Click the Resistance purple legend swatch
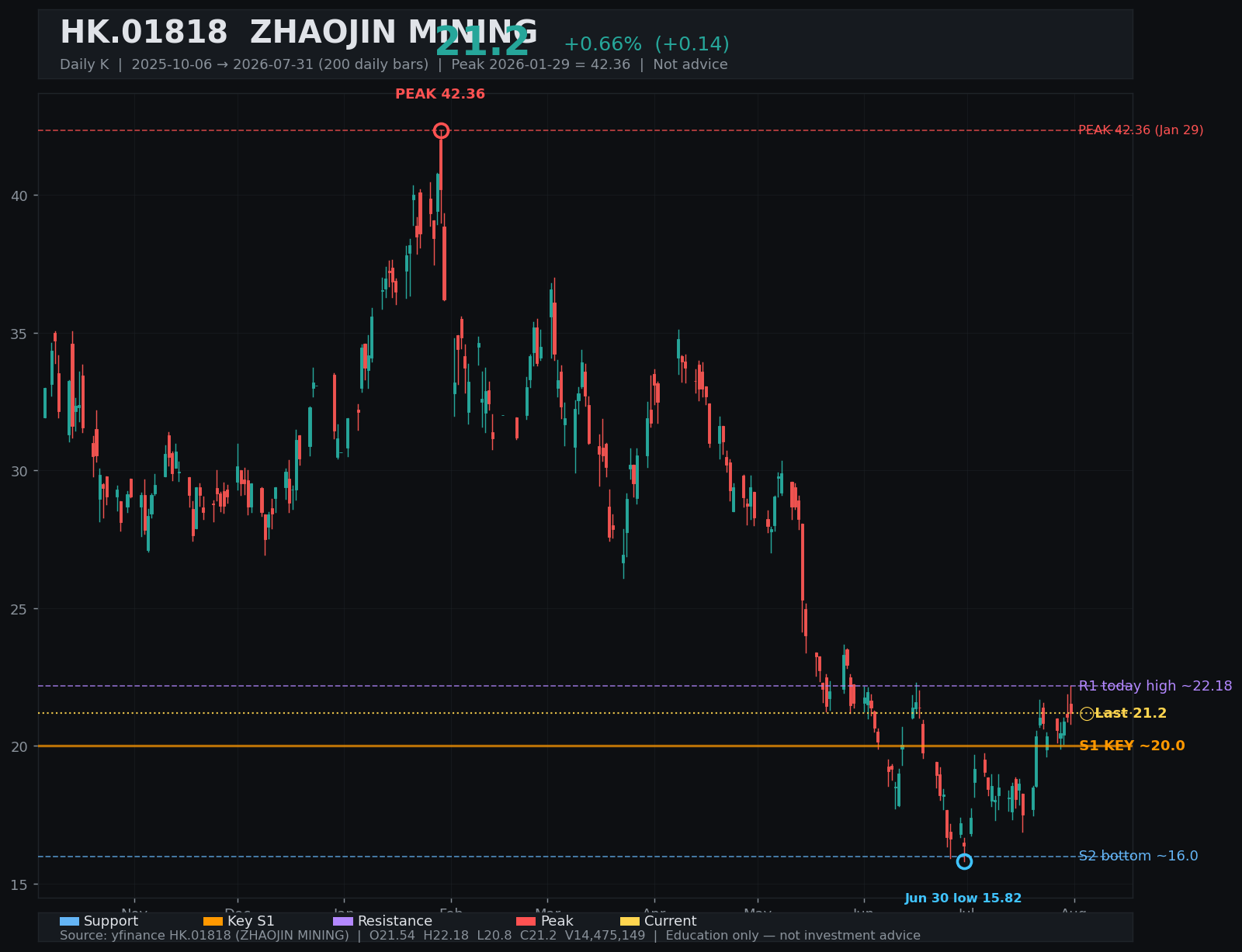Screen dimensions: 1242x952 (x=343, y=922)
